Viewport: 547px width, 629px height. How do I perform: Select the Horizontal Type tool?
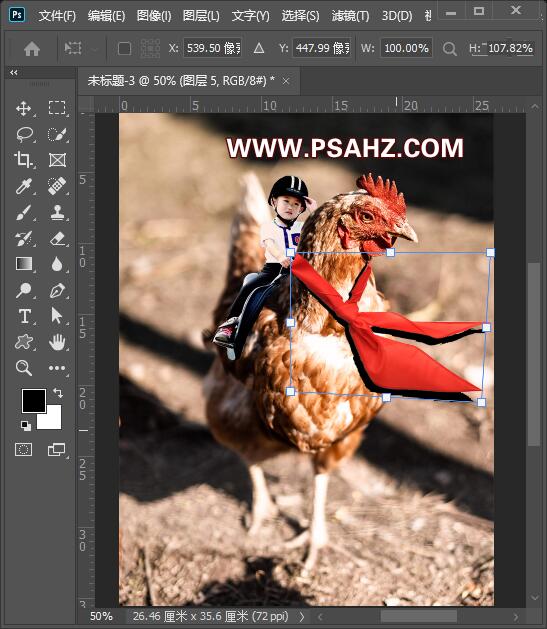click(x=24, y=316)
